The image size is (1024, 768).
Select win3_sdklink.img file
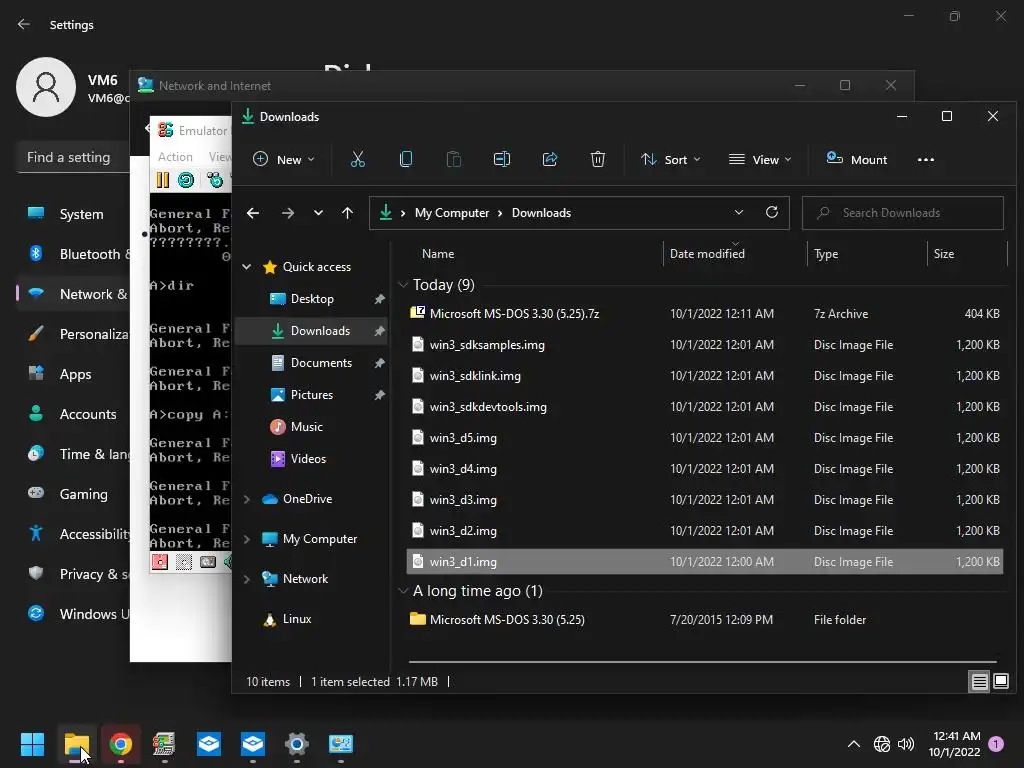tap(704, 376)
